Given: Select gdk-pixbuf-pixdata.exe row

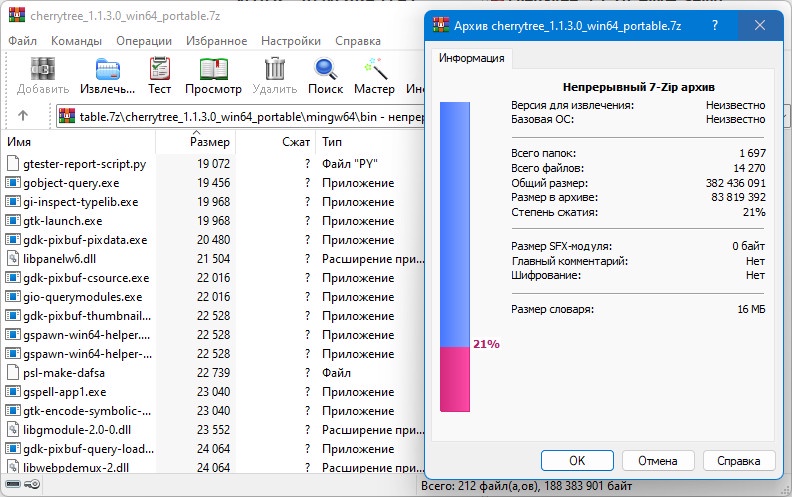Looking at the screenshot, I should click(x=213, y=240).
